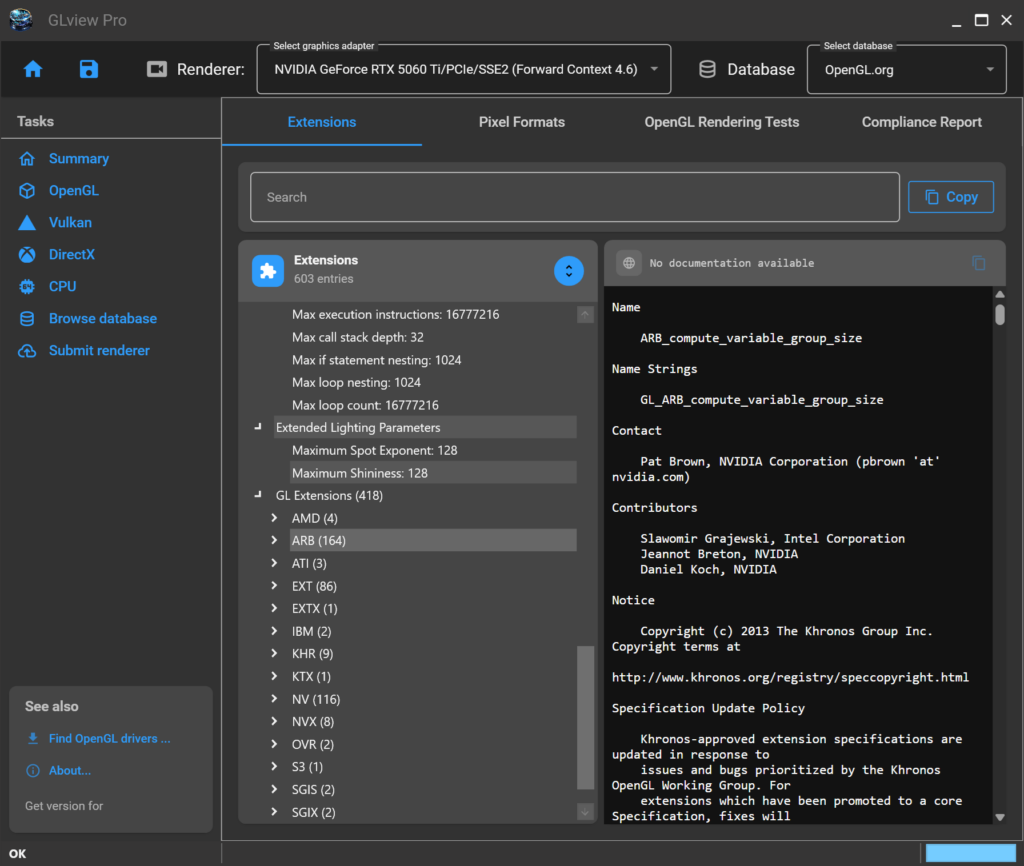The image size is (1024, 866).
Task: Expand the NV (116) extensions node
Action: [x=274, y=699]
